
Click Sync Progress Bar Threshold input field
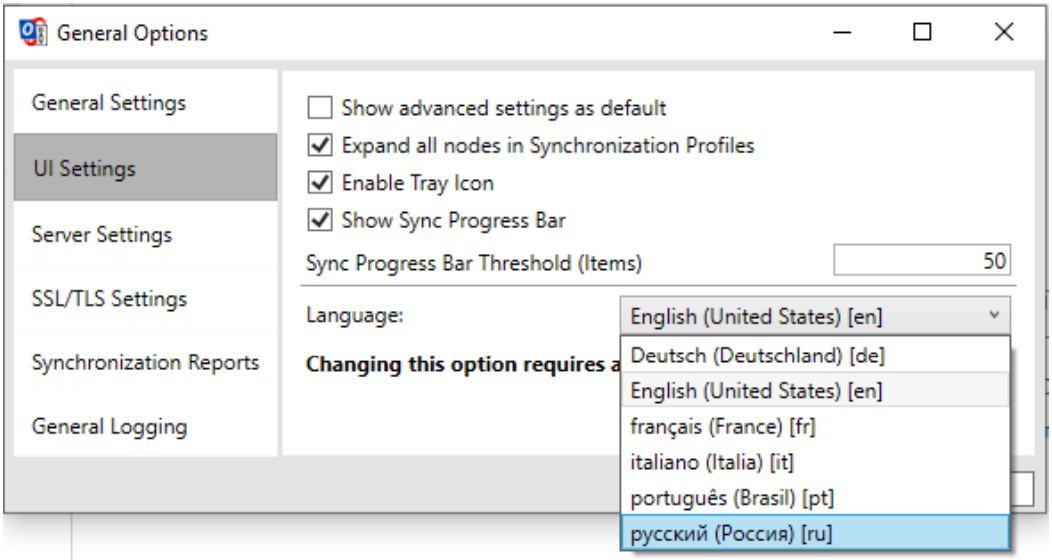tap(921, 262)
